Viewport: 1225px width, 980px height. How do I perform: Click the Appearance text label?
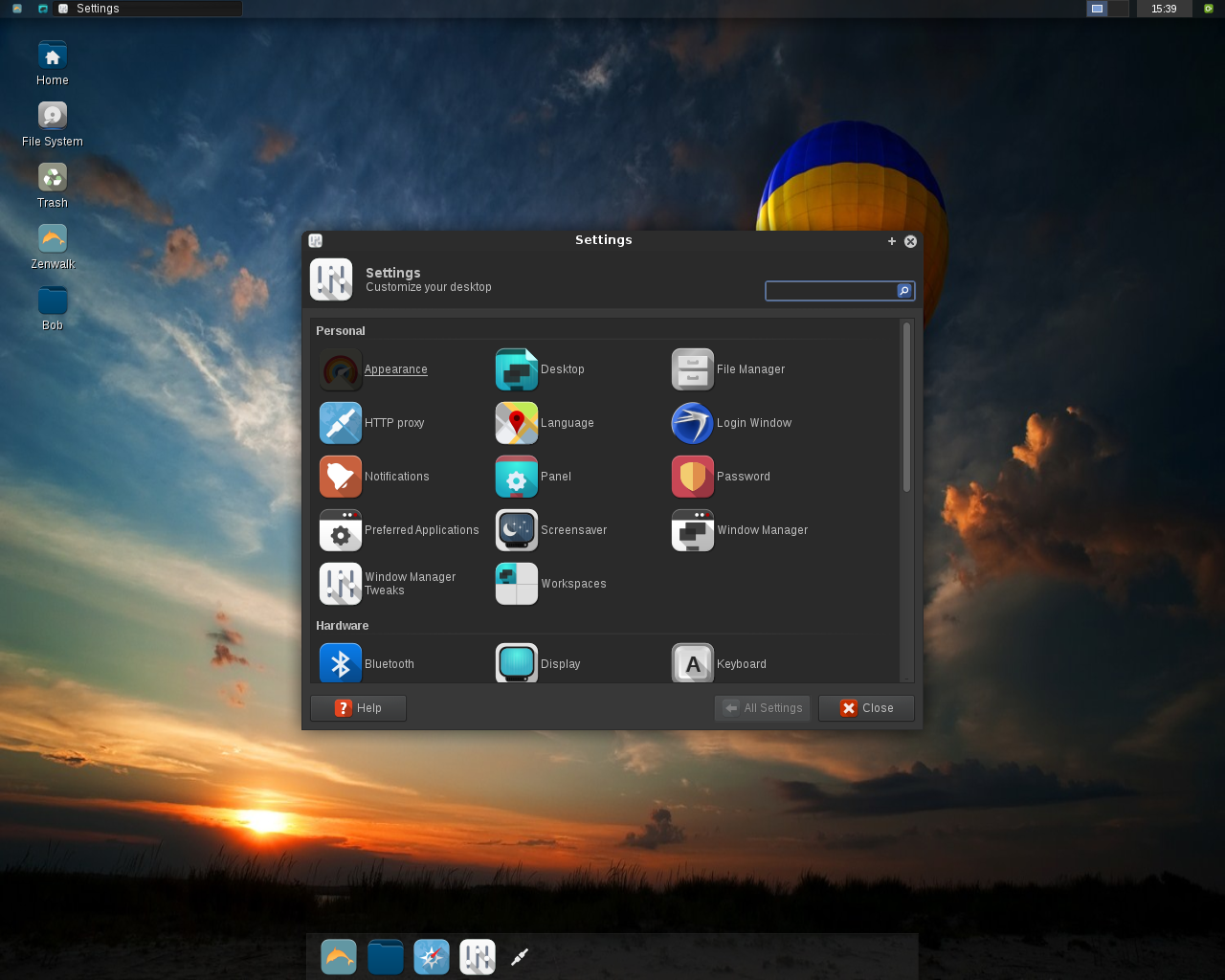click(396, 369)
